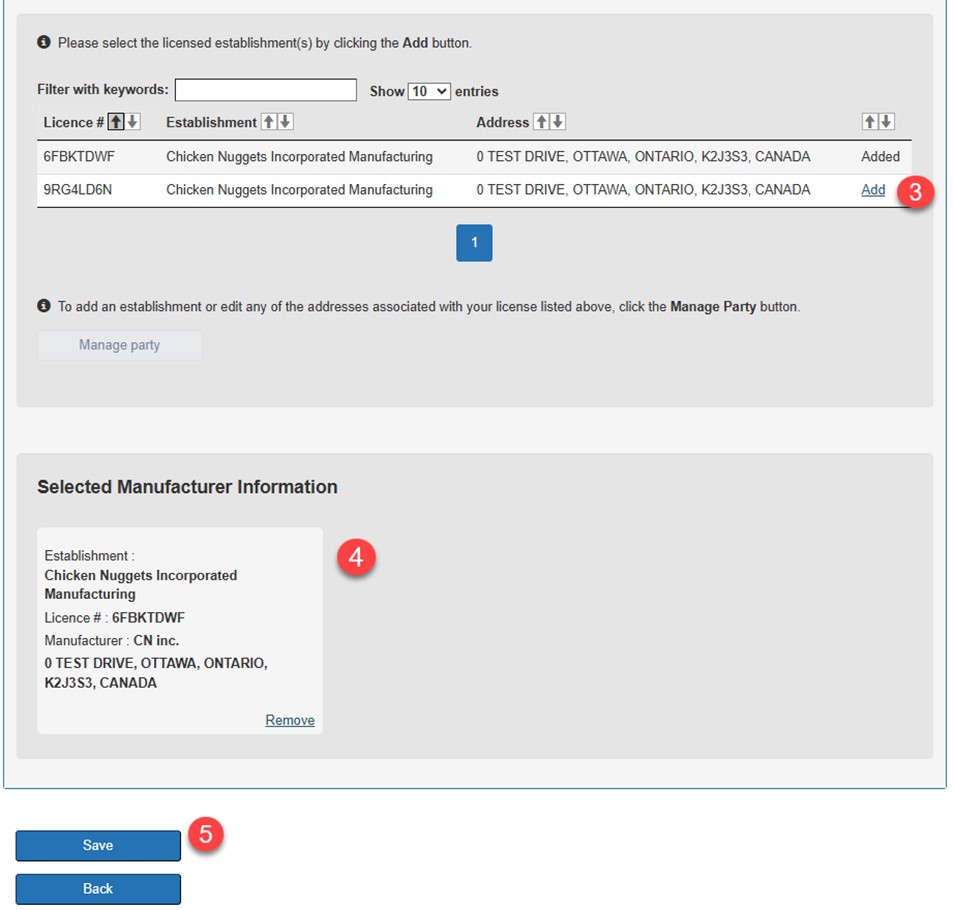Sort Licence # column descending

pyautogui.click(x=133, y=122)
